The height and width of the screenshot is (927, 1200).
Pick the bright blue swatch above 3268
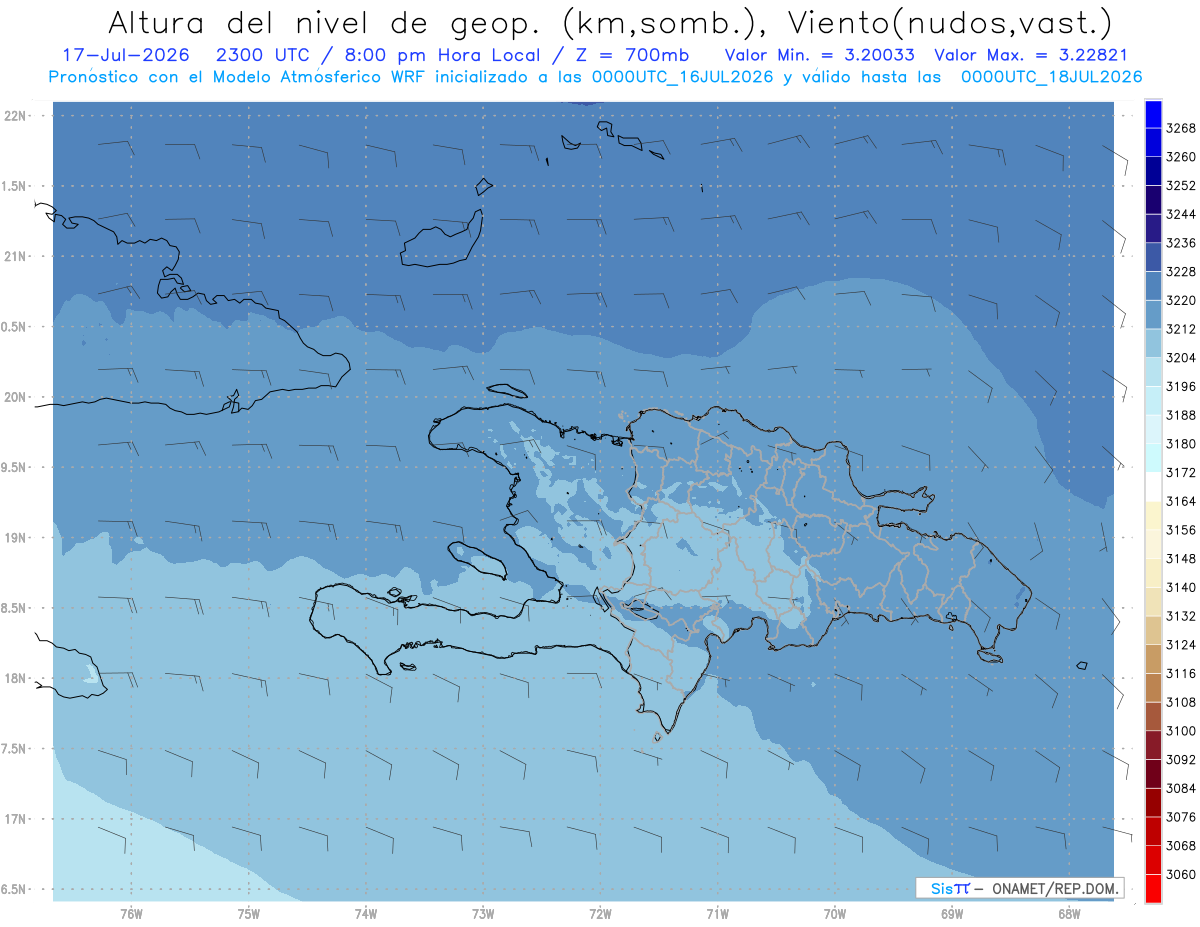1153,114
